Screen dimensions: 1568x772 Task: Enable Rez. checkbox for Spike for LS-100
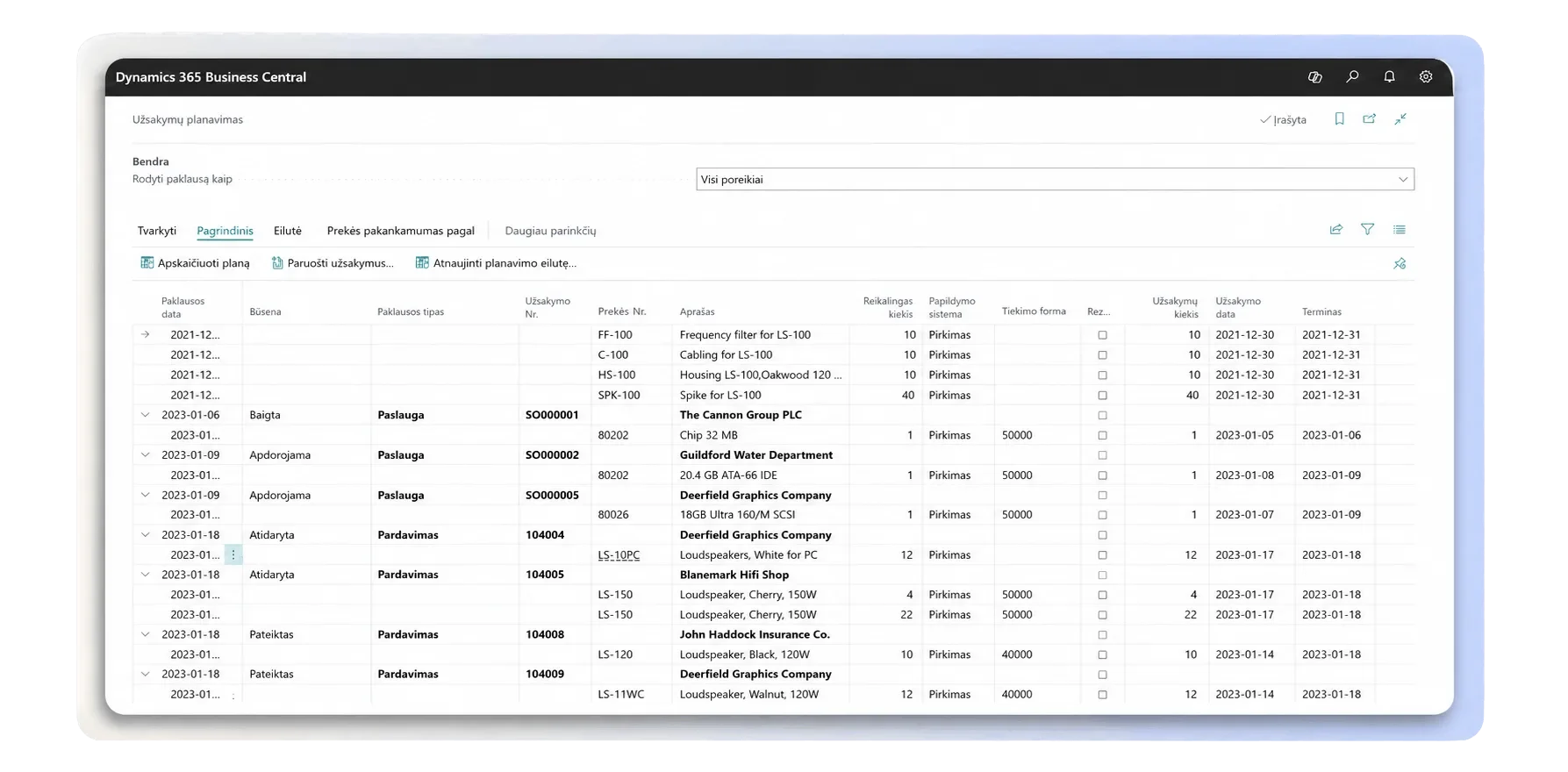coord(1103,396)
